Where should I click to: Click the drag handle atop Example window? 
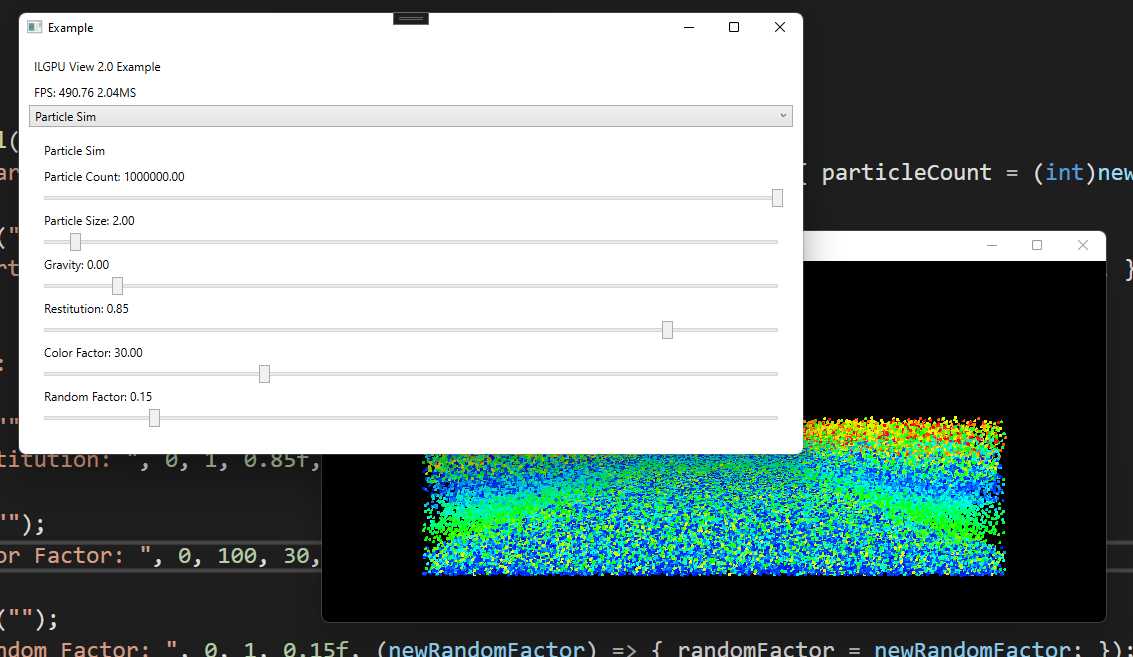(410, 19)
